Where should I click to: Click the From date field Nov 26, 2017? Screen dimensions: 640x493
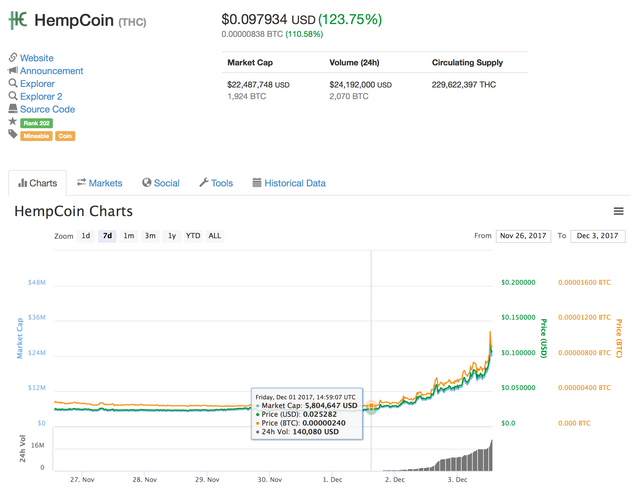[x=523, y=236]
